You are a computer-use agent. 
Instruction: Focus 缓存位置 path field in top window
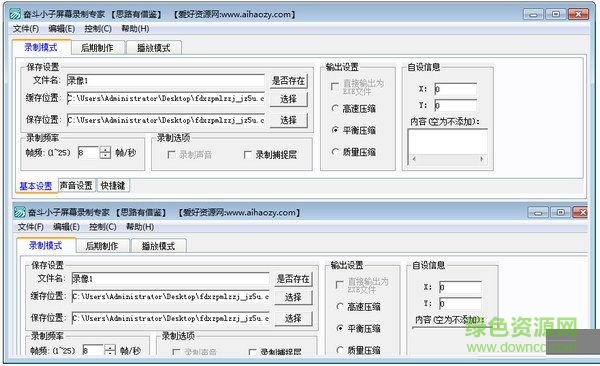coord(165,98)
